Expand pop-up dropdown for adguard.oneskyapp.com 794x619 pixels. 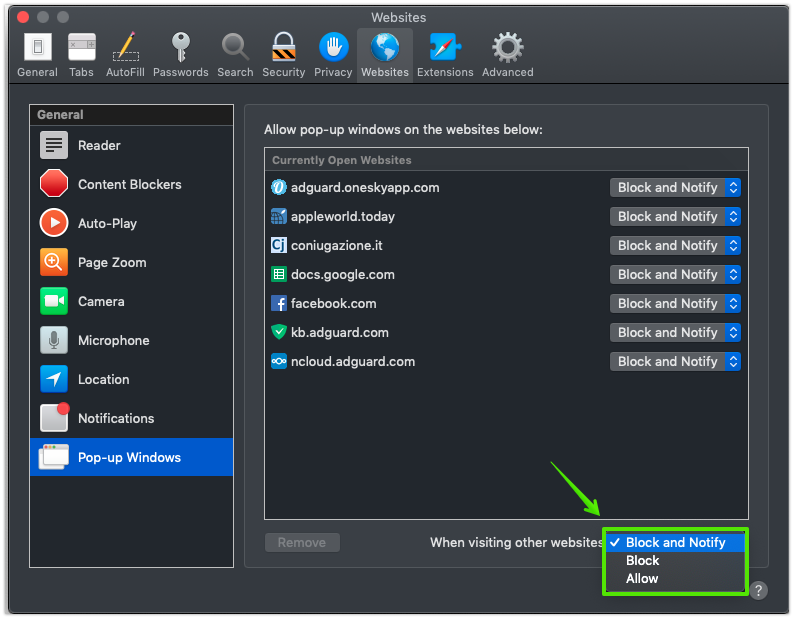(x=675, y=187)
